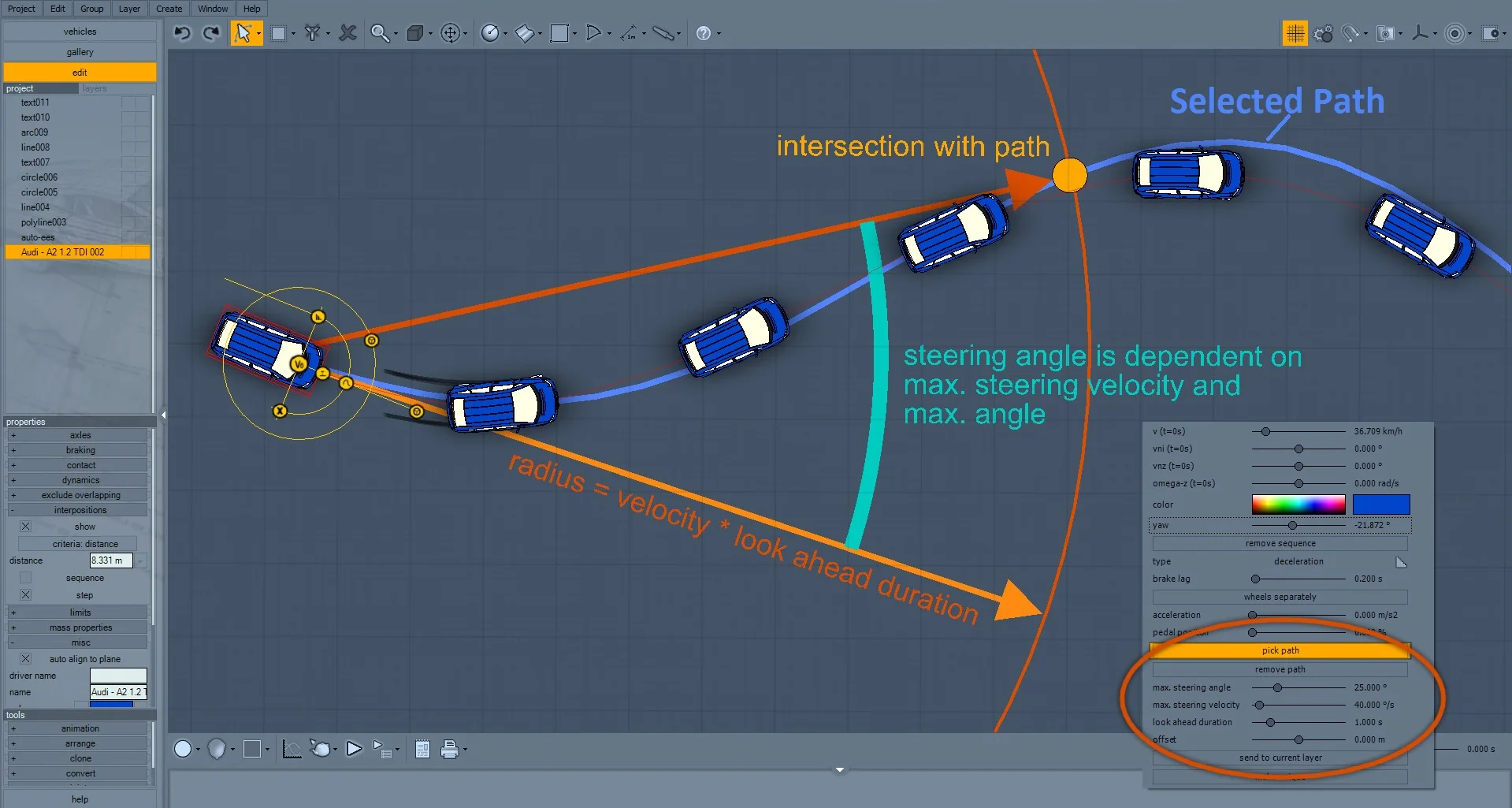
Task: Toggle auto align to plane checkbox
Action: click(26, 659)
